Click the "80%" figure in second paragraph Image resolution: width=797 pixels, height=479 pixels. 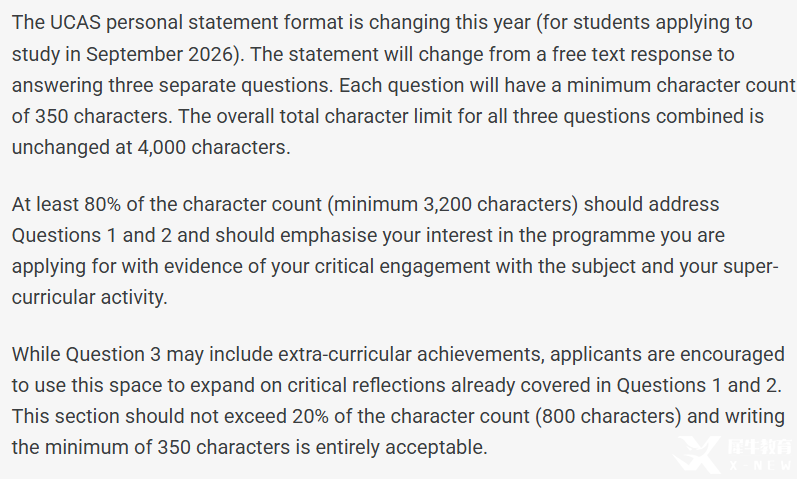(102, 204)
